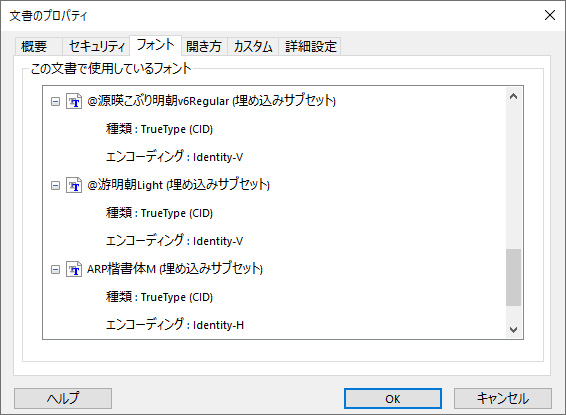This screenshot has height=415, width=566.
Task: Click the キャンセル button
Action: tap(503, 399)
